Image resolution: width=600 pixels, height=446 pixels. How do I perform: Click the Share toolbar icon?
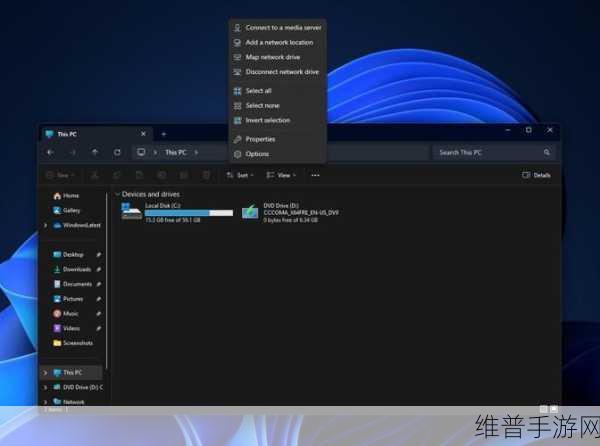[x=184, y=175]
